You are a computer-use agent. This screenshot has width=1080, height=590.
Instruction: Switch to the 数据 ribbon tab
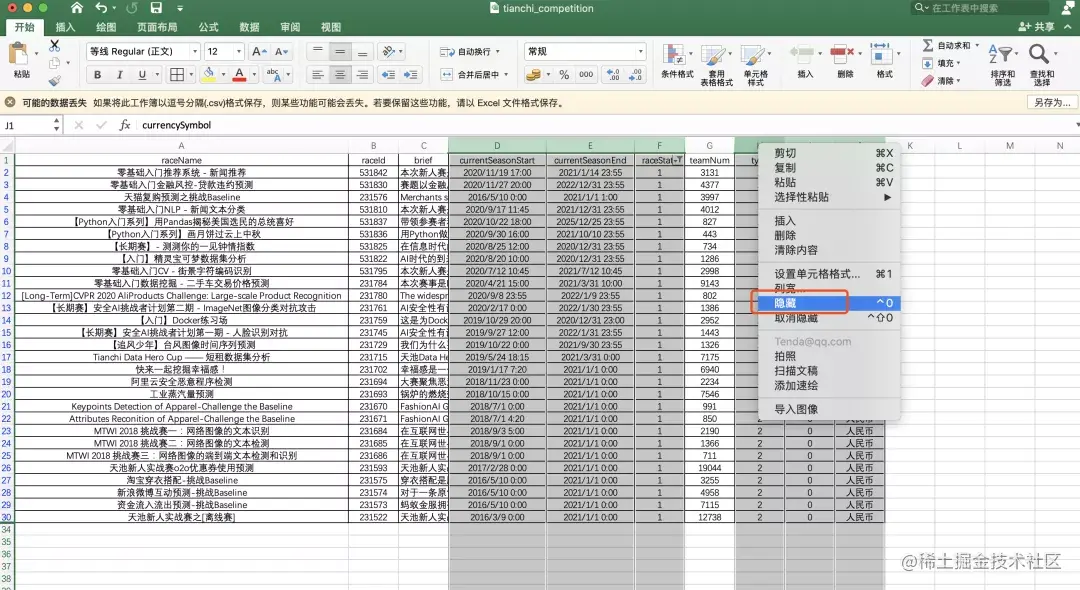coord(249,27)
